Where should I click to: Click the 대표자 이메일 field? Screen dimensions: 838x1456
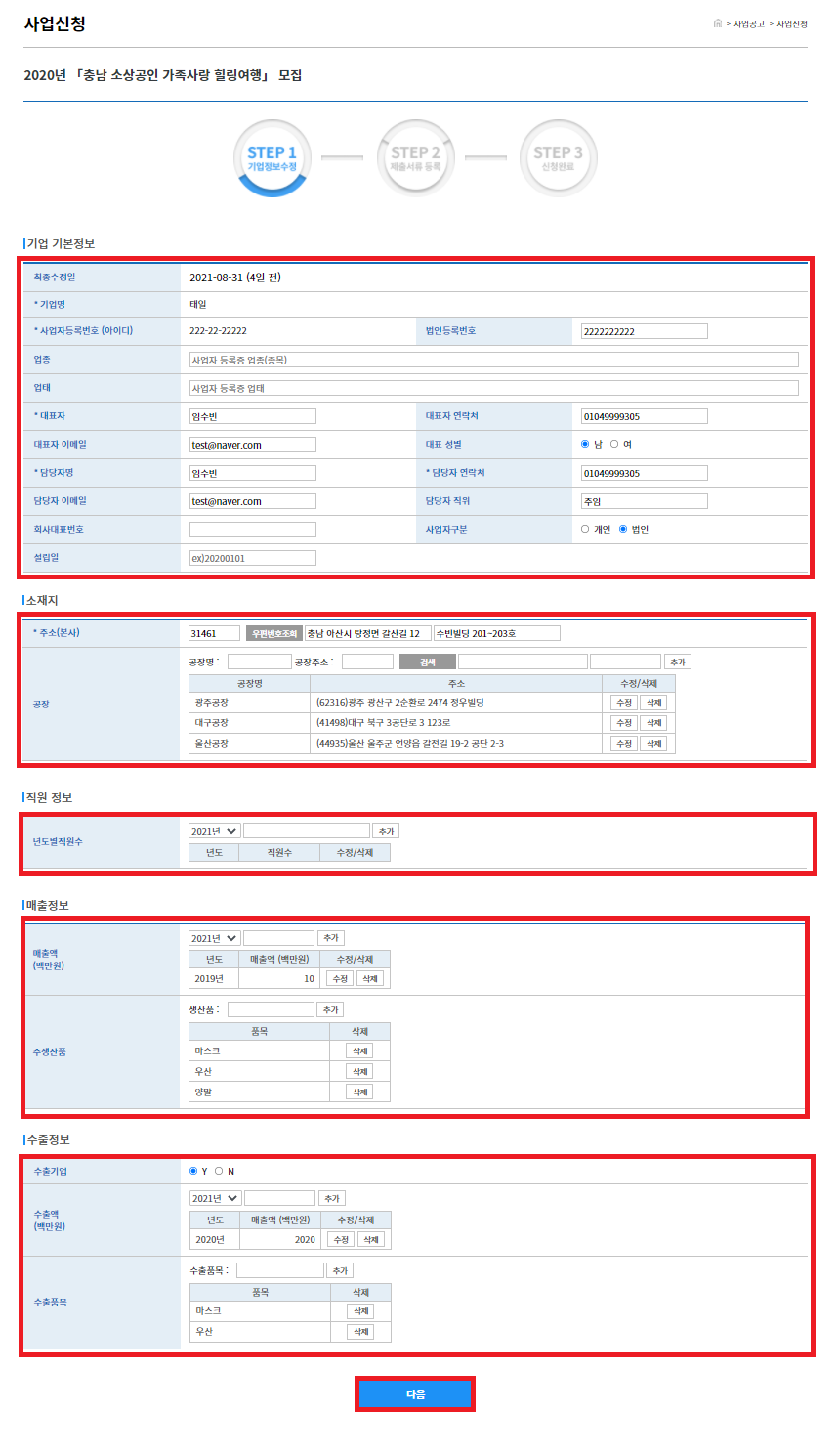(x=253, y=445)
